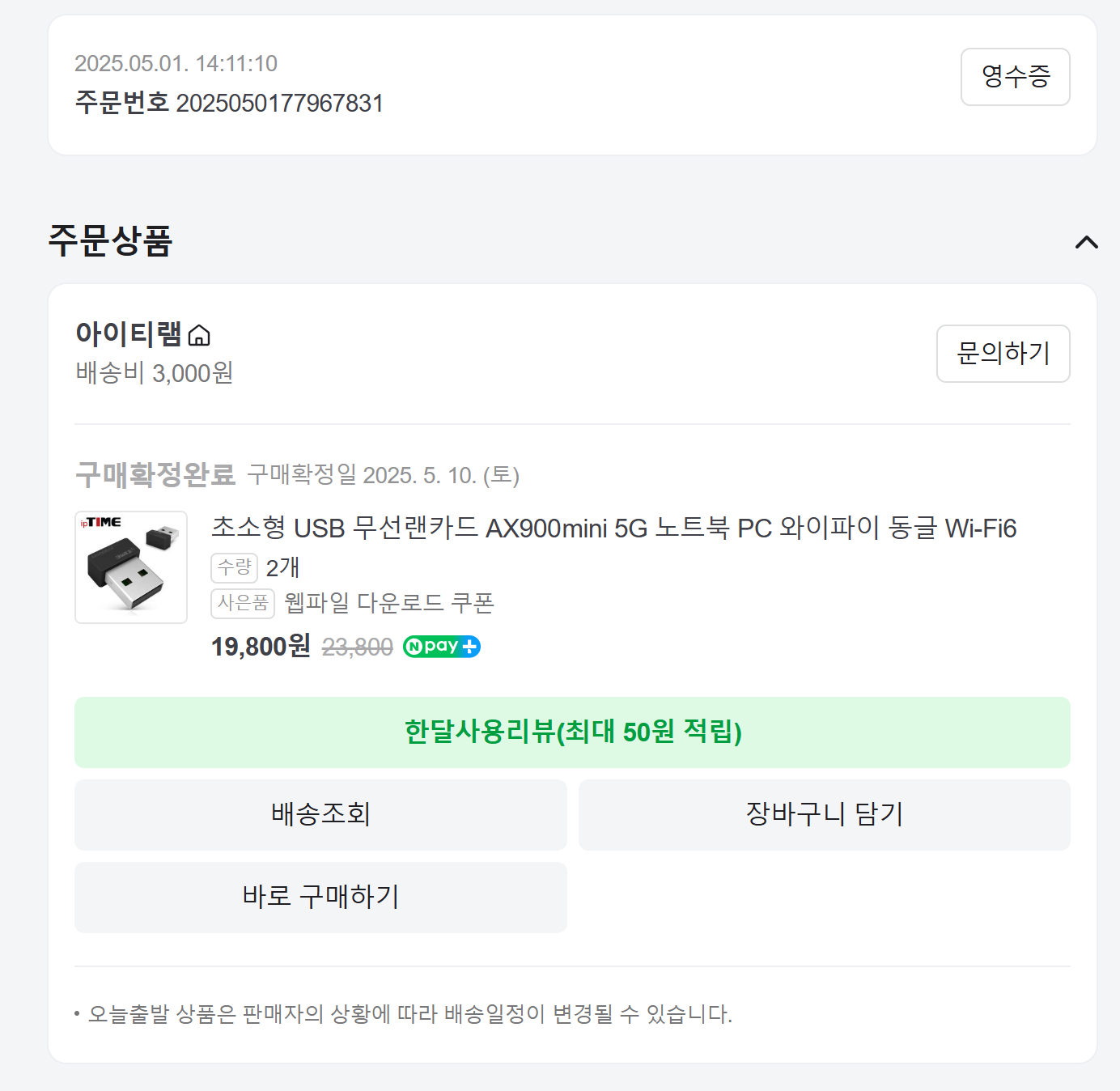The height and width of the screenshot is (1091, 1120).
Task: Check 배송조회 delivery tracking
Action: tap(320, 815)
